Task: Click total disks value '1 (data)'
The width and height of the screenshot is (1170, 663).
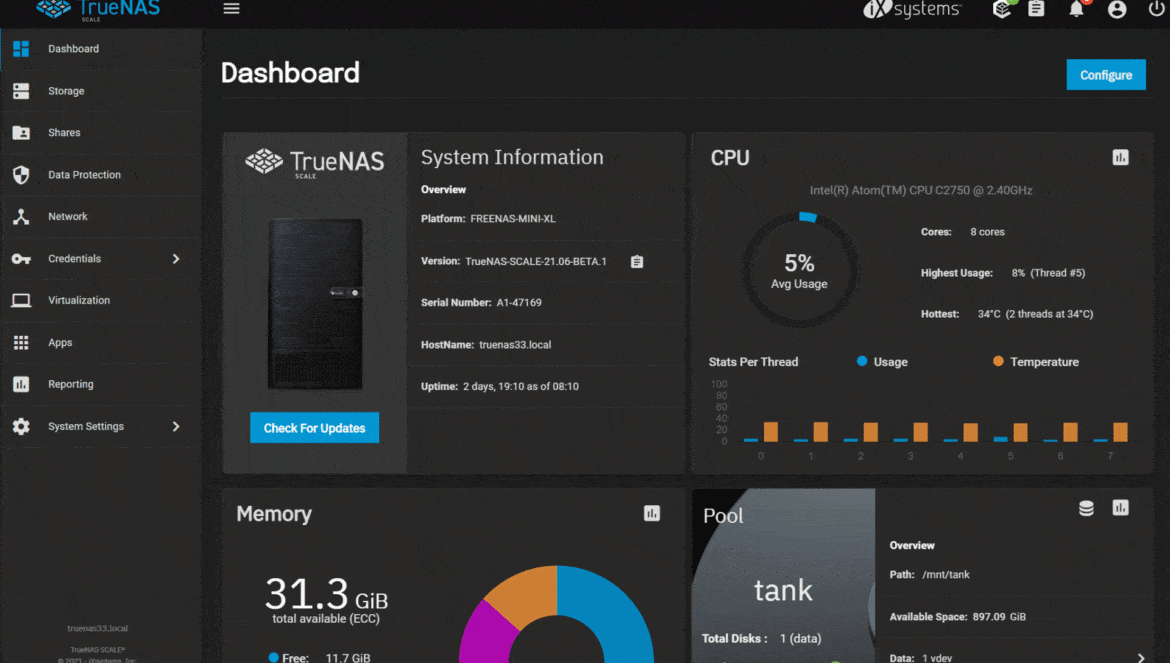Action: (801, 638)
